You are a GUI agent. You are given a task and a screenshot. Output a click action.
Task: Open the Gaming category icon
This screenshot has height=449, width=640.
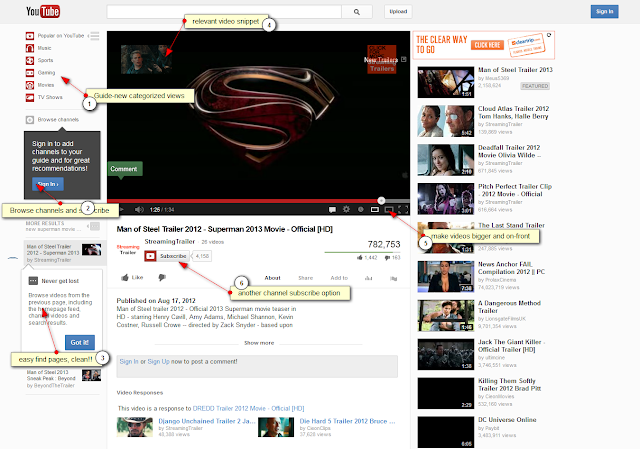[x=30, y=73]
